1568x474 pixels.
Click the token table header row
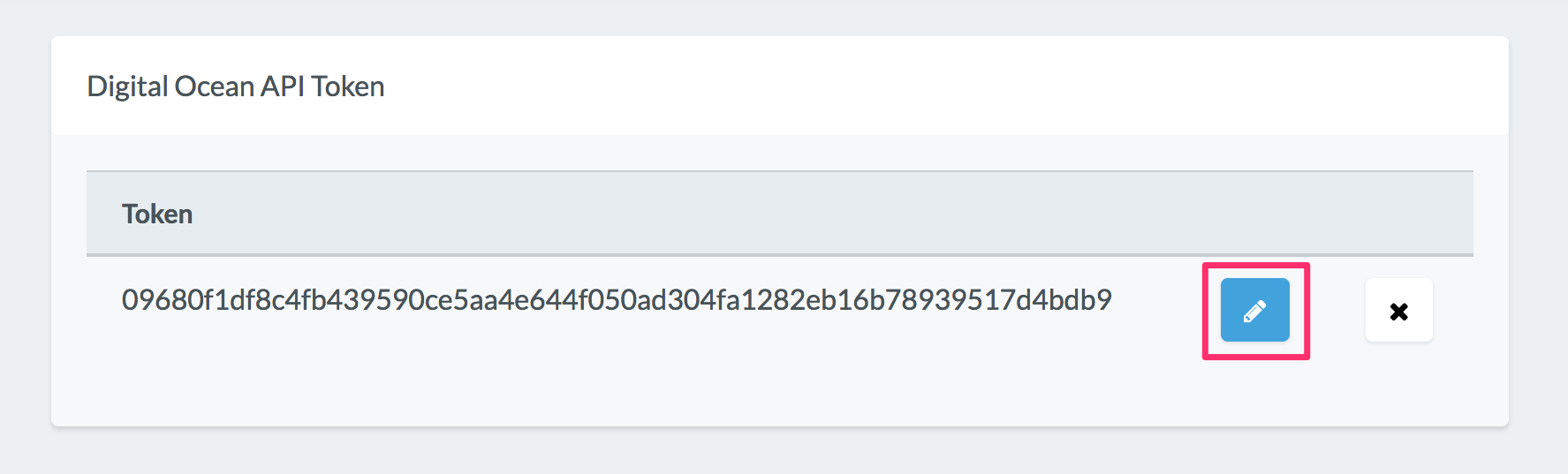tap(780, 214)
